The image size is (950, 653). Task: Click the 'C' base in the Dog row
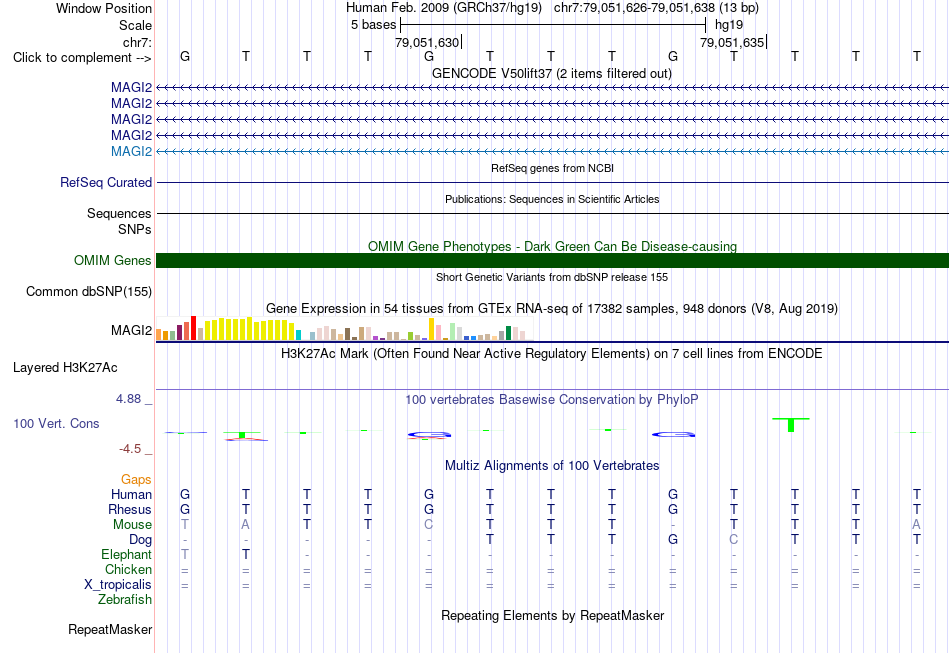(734, 539)
